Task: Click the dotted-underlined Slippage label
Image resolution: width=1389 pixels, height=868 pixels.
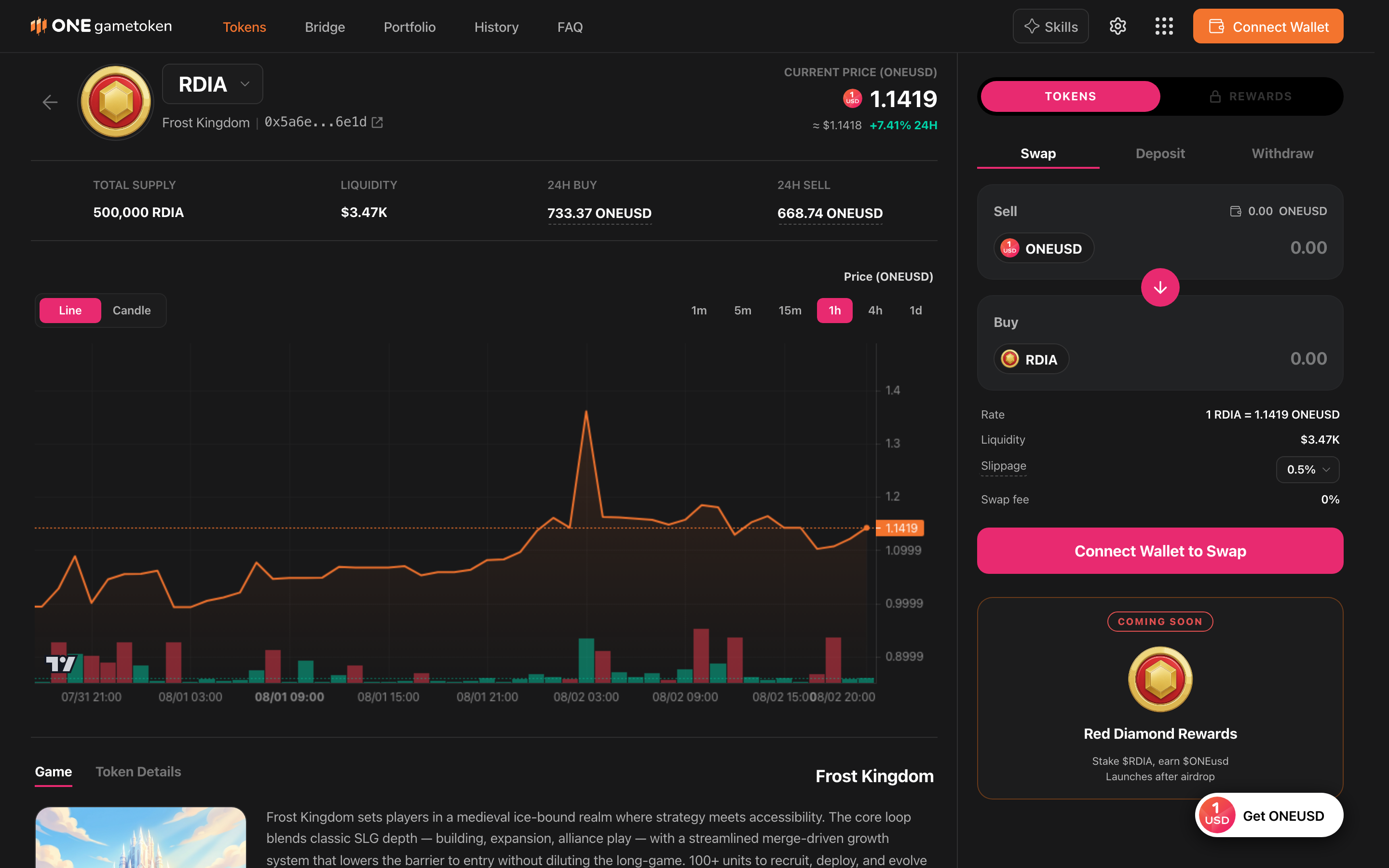Action: pyautogui.click(x=1003, y=466)
